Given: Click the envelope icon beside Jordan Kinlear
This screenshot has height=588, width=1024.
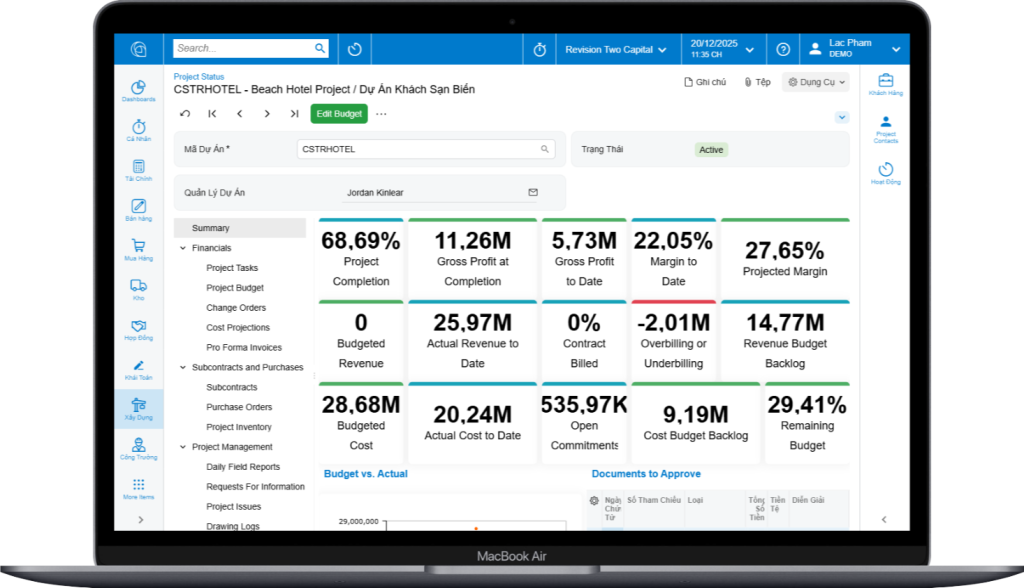Looking at the screenshot, I should click(533, 192).
